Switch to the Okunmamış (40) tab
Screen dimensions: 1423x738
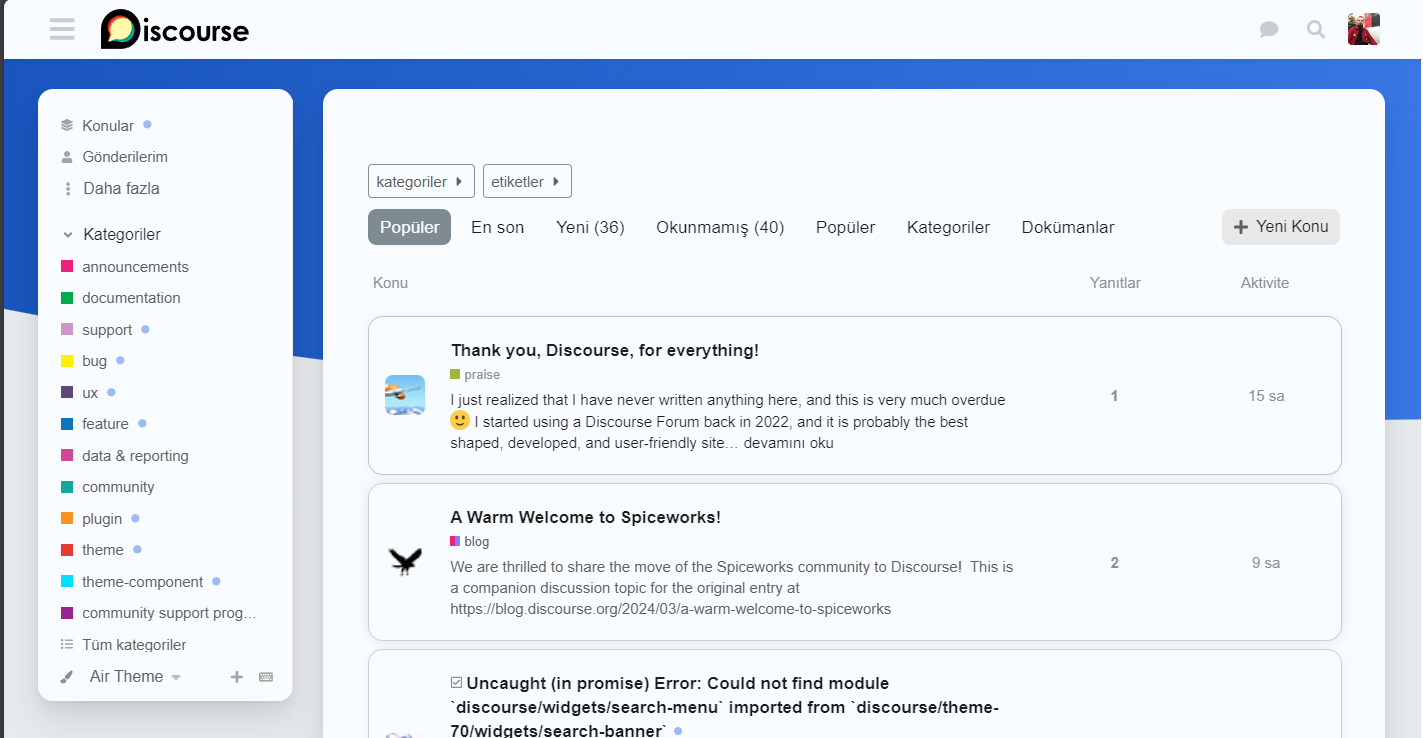click(x=720, y=227)
